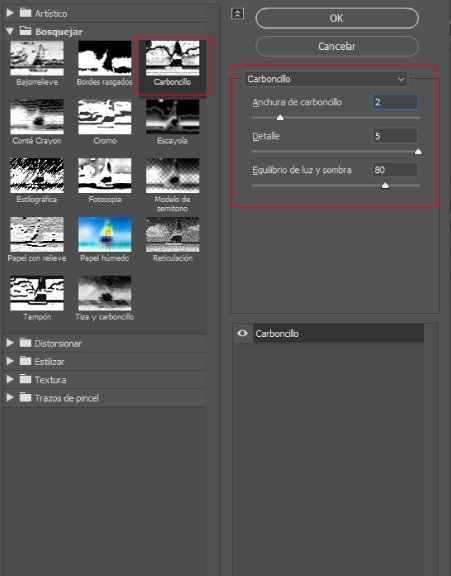Expand the Trazos de pincel folder
This screenshot has width=451, height=576.
point(10,397)
